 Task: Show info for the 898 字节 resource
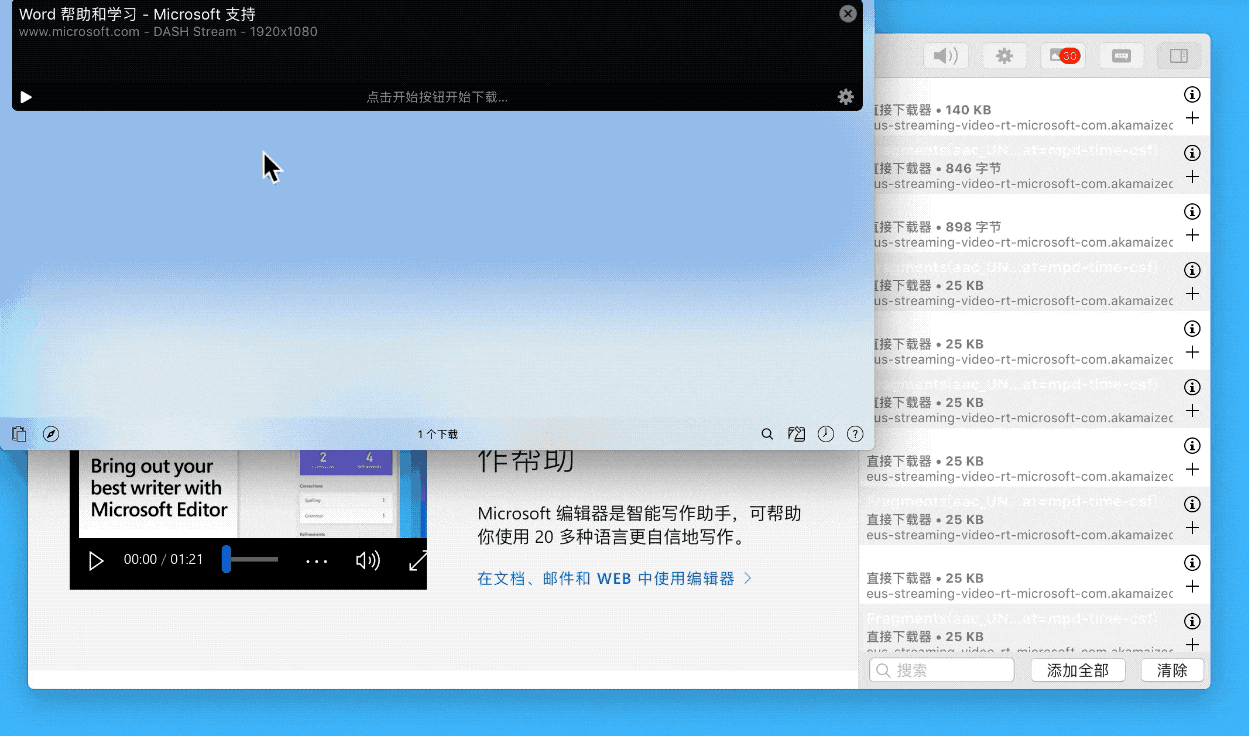1192,212
